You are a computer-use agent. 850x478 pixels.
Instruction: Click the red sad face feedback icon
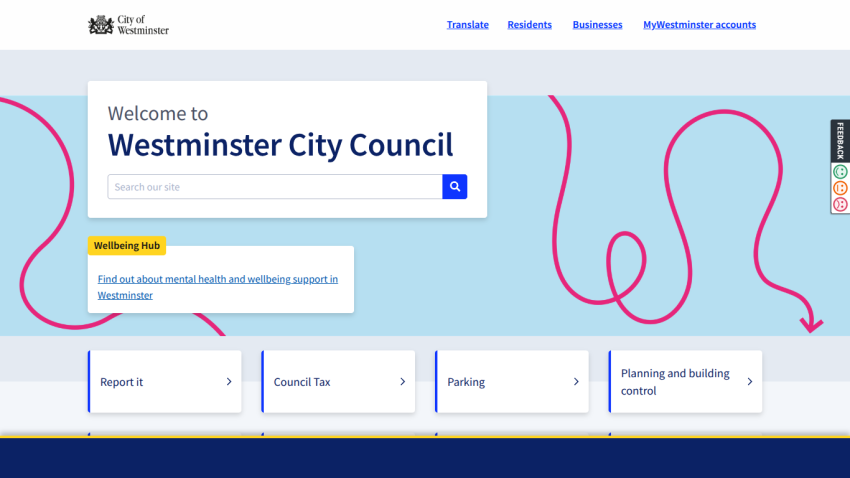pos(840,204)
